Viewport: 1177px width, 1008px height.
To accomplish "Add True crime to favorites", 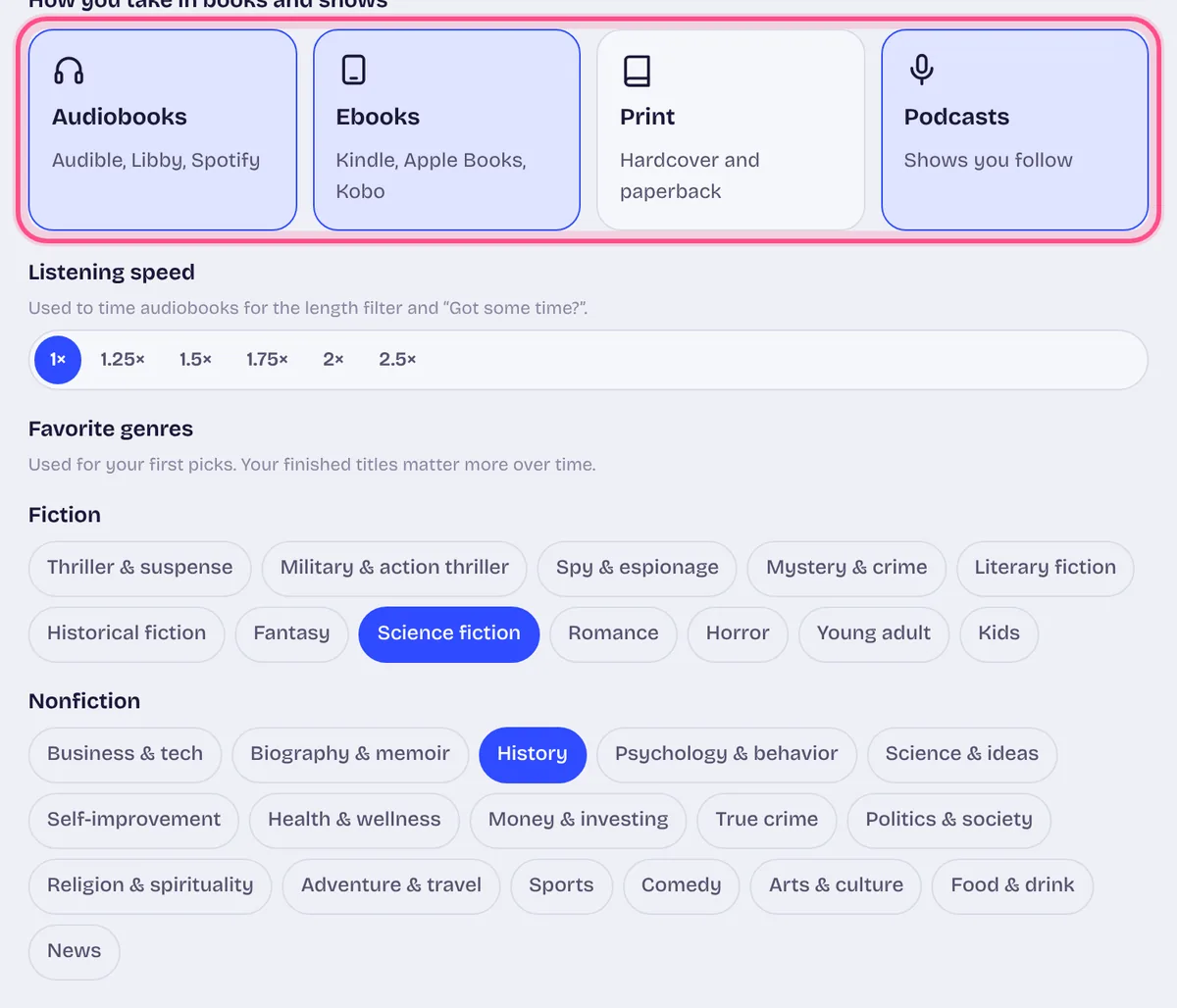I will click(767, 820).
